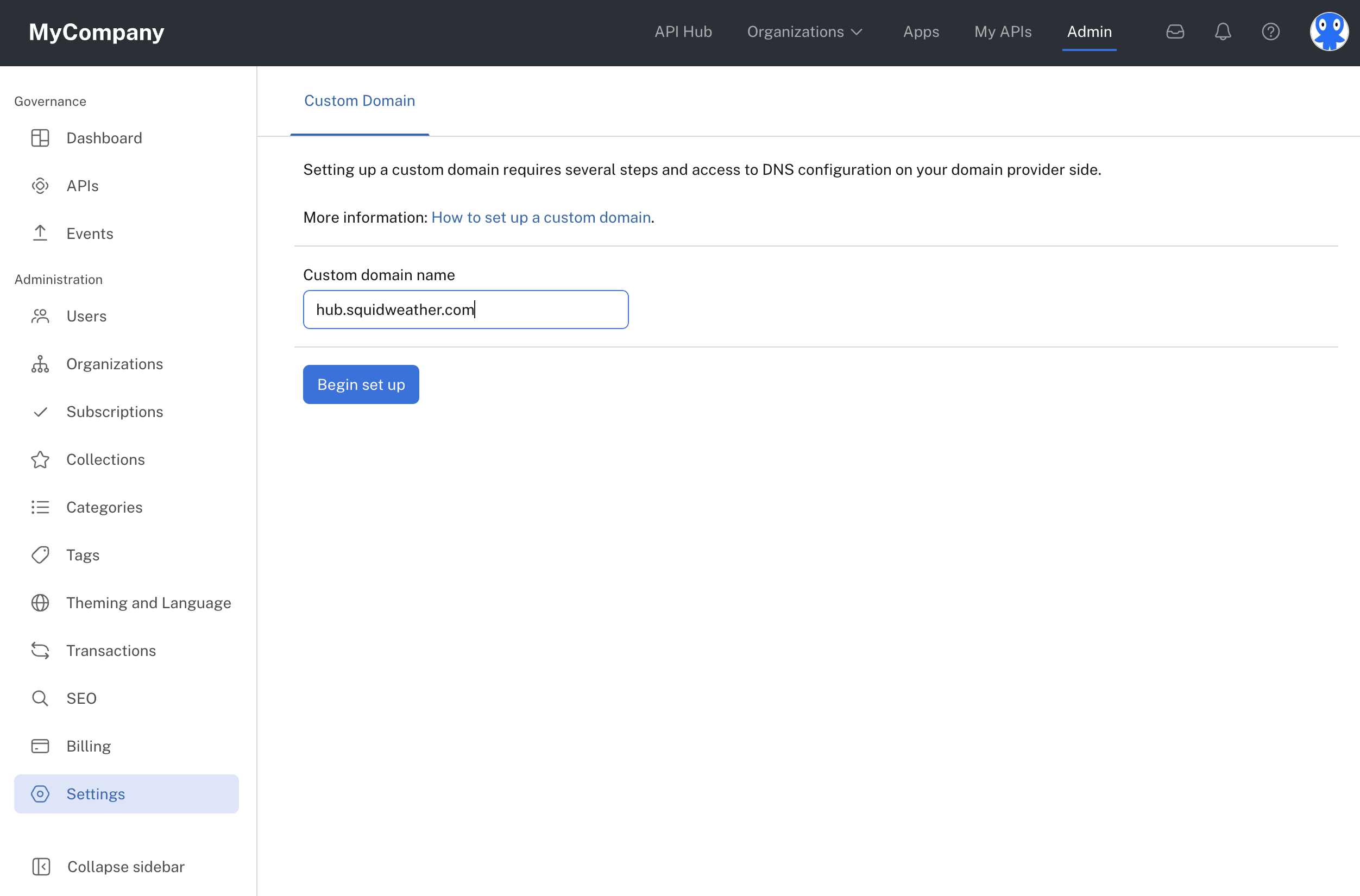Select the Billing sidebar icon
This screenshot has width=1360, height=896.
(x=40, y=746)
